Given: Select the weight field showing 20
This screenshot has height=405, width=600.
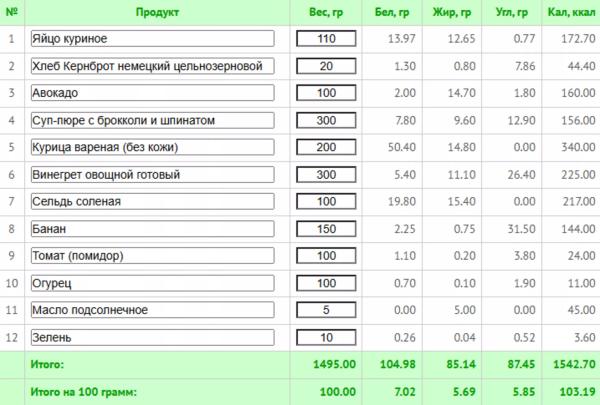Looking at the screenshot, I should coord(326,66).
